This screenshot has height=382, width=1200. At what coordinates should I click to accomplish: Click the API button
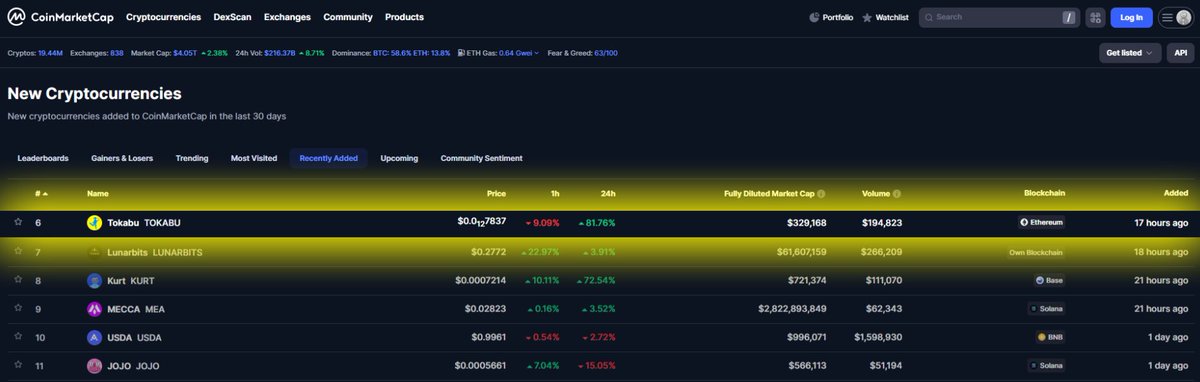pos(1180,52)
